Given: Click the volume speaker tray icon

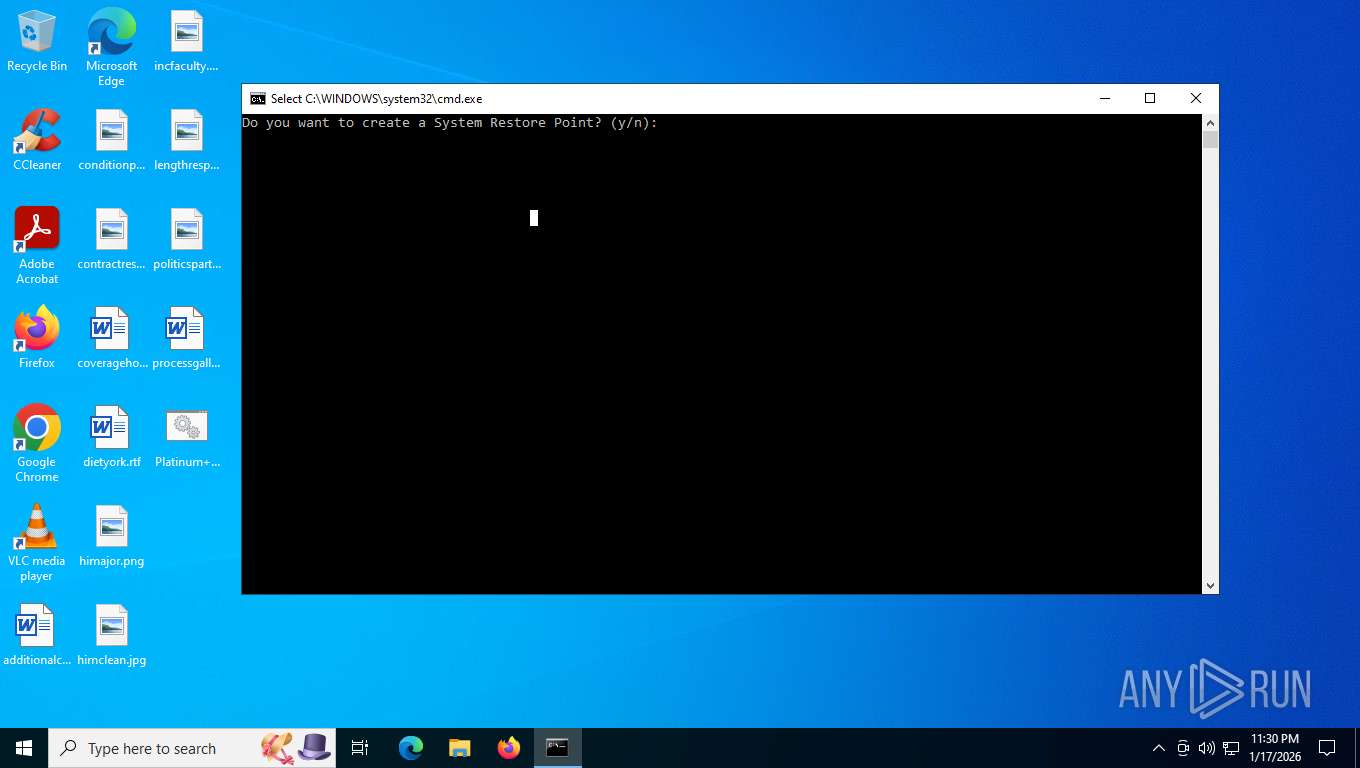Looking at the screenshot, I should point(1207,748).
